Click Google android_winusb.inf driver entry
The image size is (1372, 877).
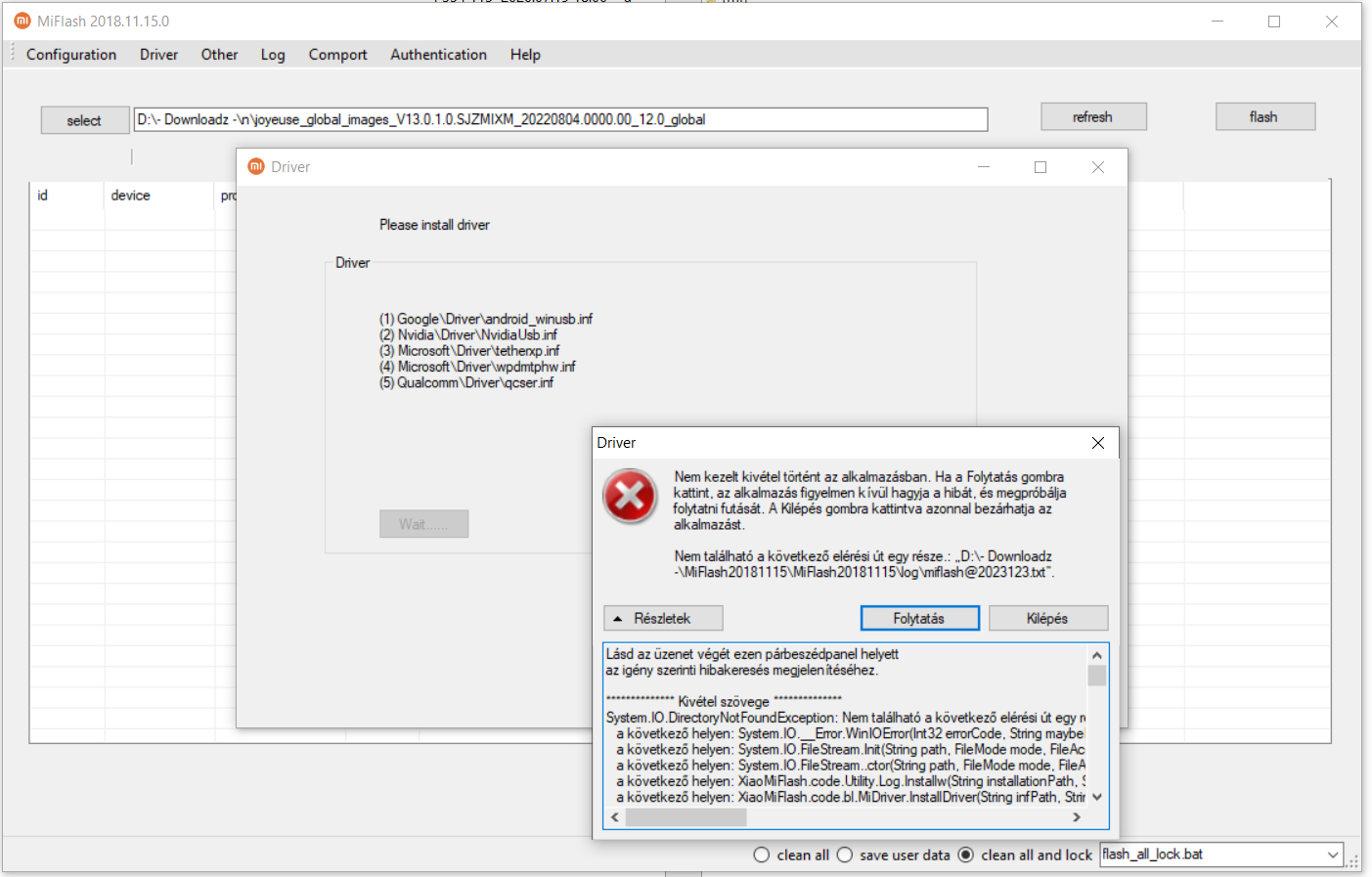point(486,319)
